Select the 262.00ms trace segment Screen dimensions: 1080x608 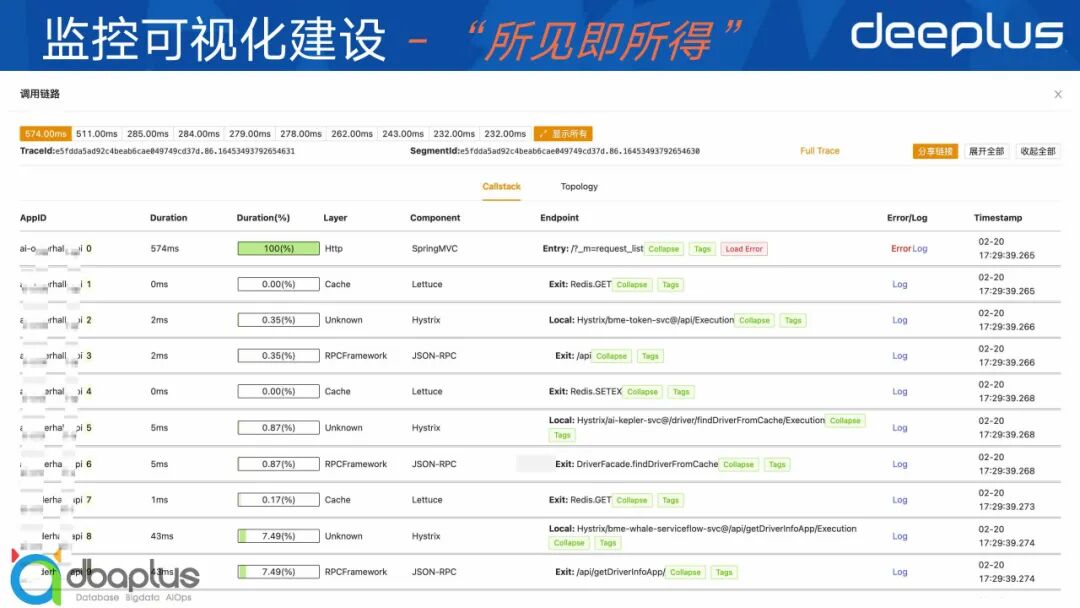[351, 134]
